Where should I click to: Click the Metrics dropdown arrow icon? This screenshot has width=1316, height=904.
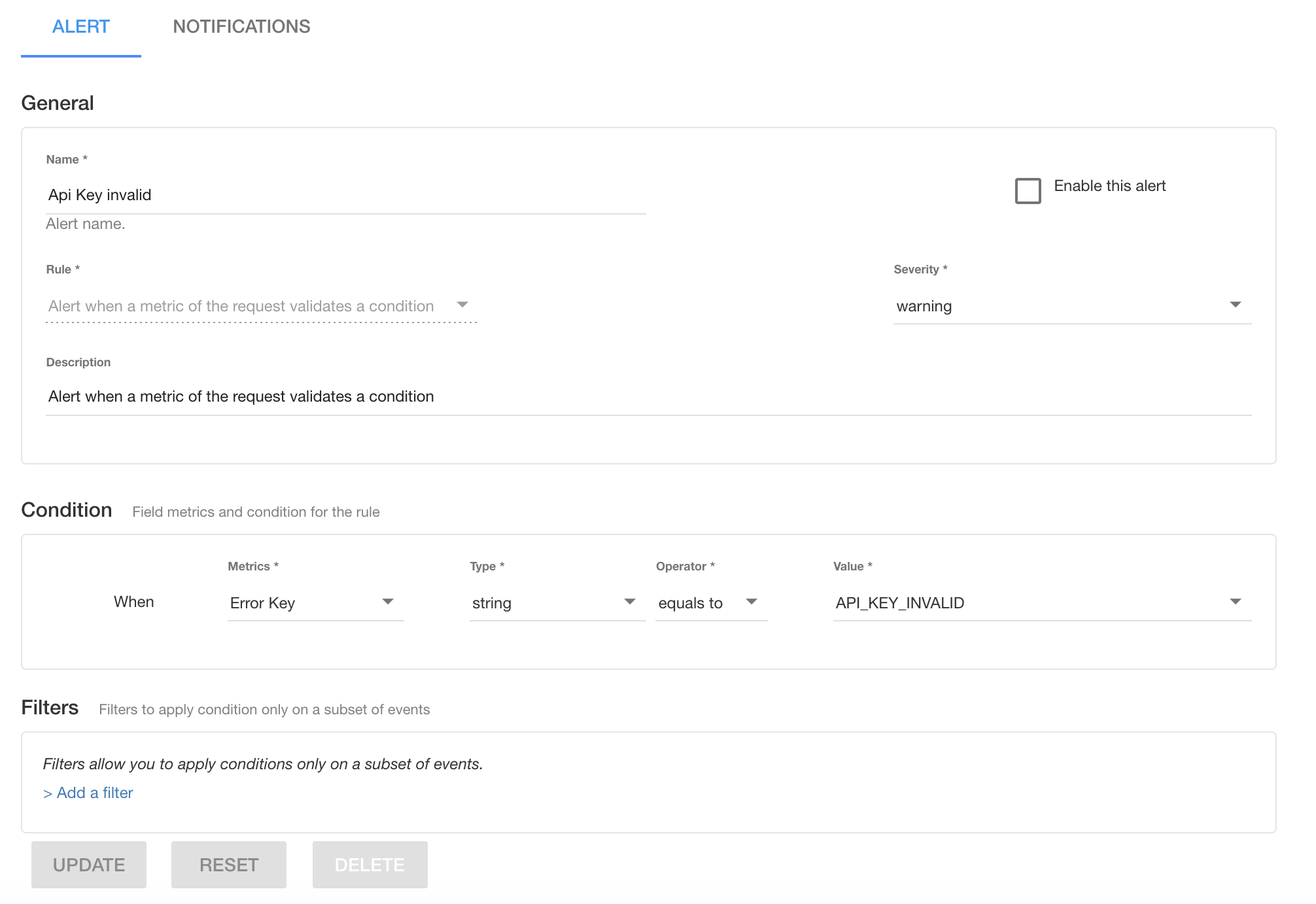point(388,602)
